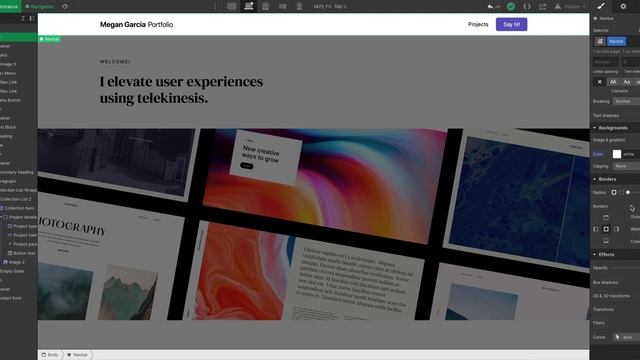The width and height of the screenshot is (640, 360).
Task: Click the Say hi! button in navbar
Action: tap(511, 24)
